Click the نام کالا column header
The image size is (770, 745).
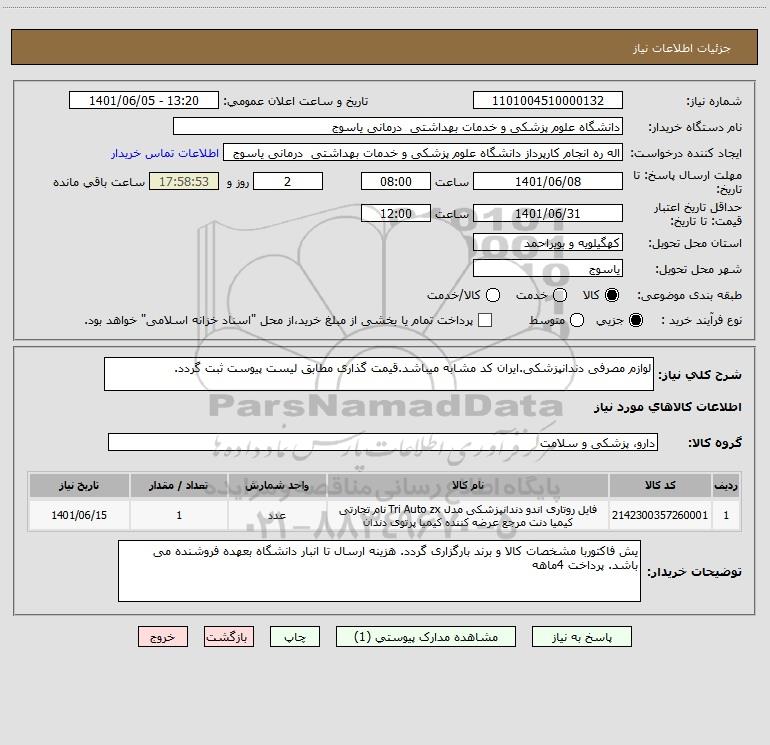tap(468, 485)
